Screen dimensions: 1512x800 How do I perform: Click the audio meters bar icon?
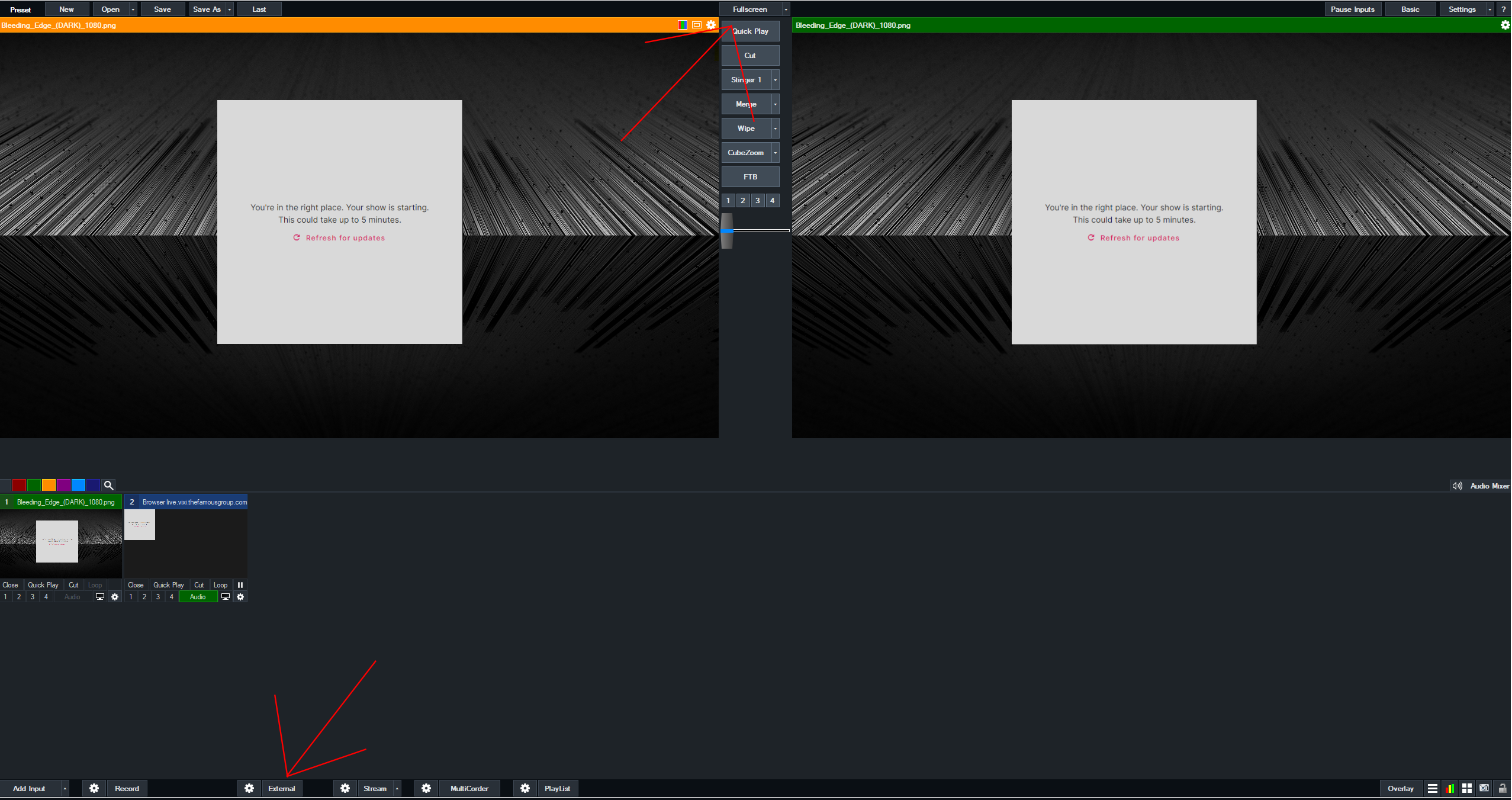click(1449, 788)
